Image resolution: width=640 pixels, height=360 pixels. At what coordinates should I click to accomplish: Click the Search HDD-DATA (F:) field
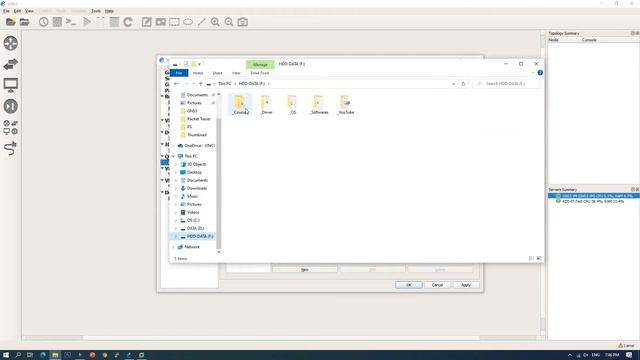point(506,84)
